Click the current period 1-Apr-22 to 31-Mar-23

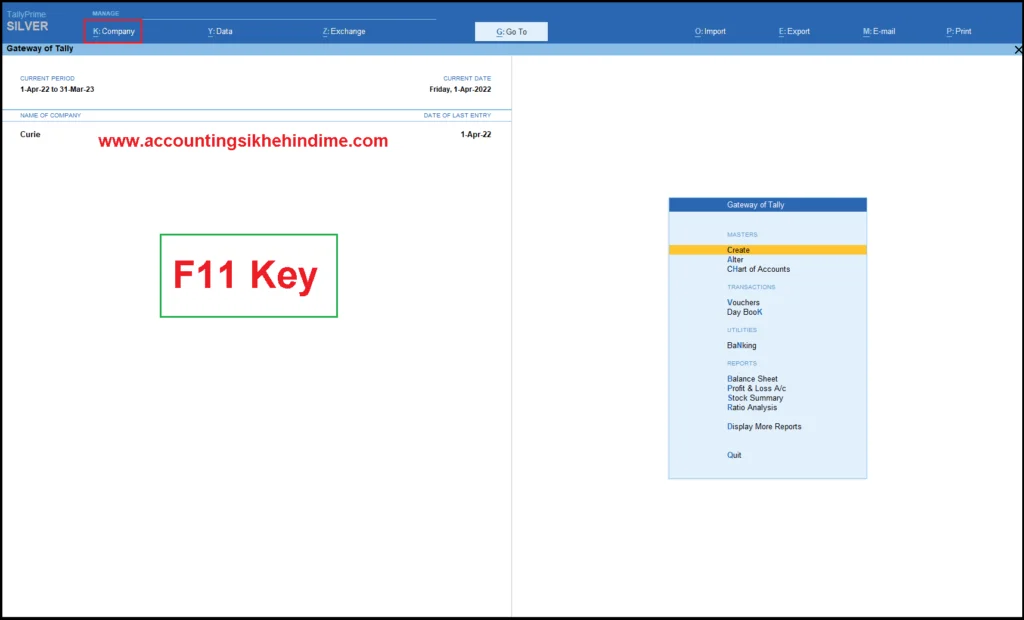tap(57, 90)
